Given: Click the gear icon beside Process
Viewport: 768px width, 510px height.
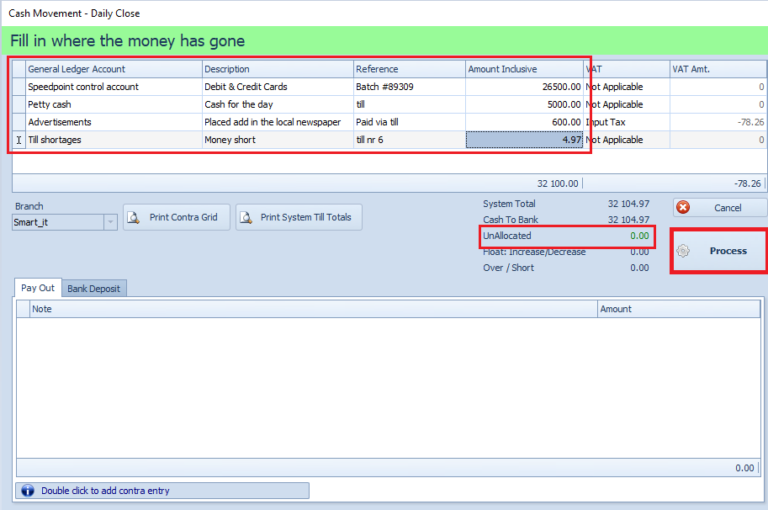Looking at the screenshot, I should coord(683,251).
